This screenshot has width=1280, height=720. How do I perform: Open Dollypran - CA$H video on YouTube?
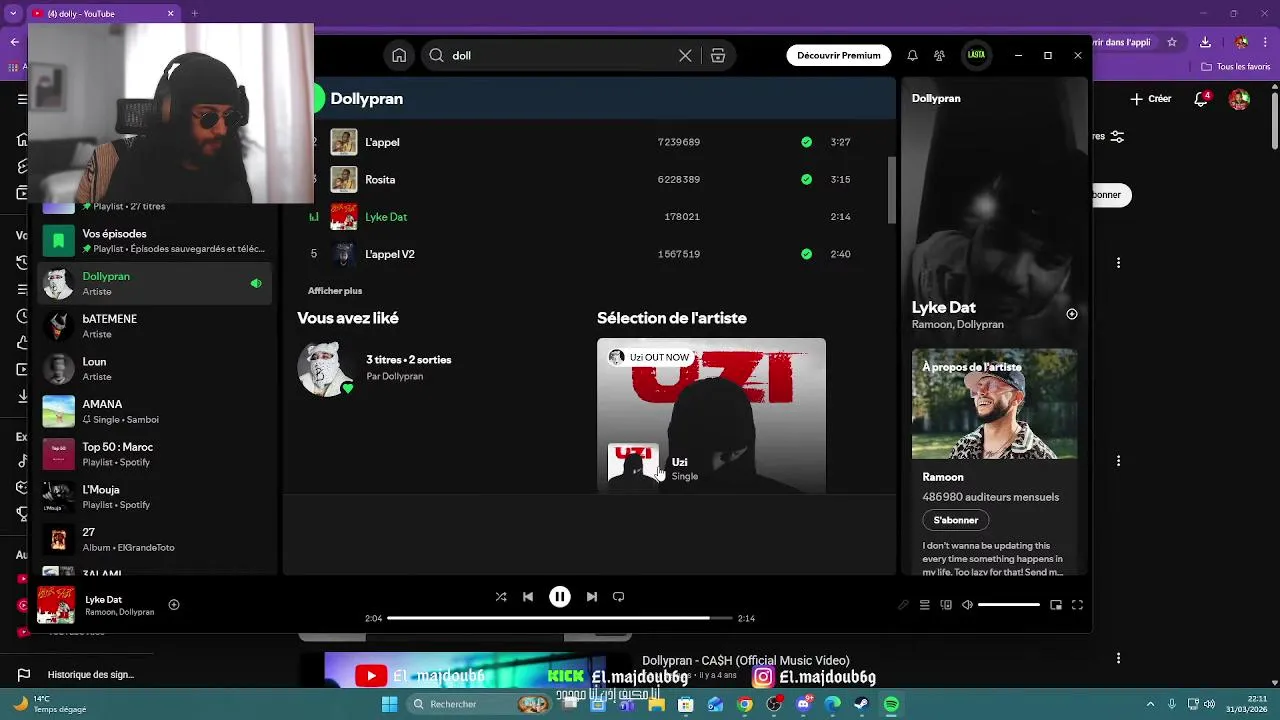point(746,661)
